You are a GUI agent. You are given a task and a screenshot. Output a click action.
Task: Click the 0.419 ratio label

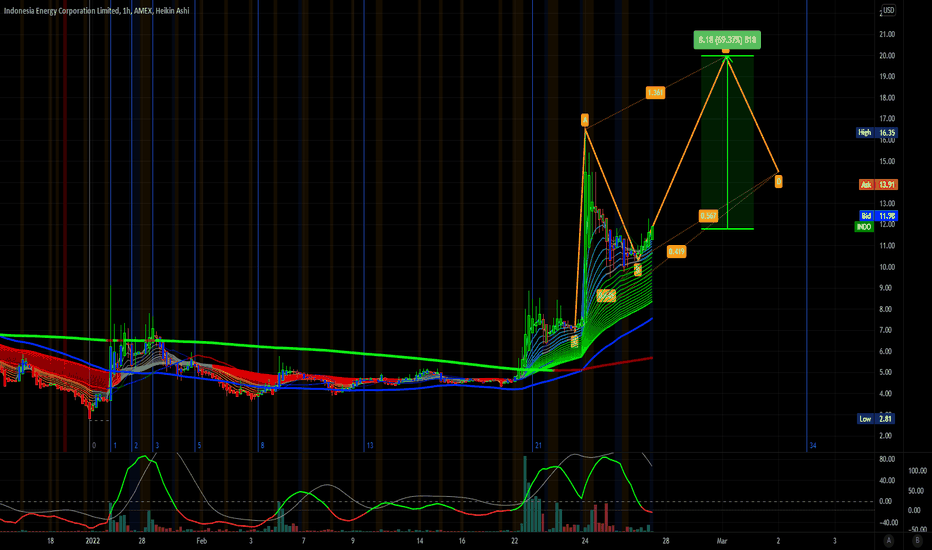pyautogui.click(x=676, y=252)
